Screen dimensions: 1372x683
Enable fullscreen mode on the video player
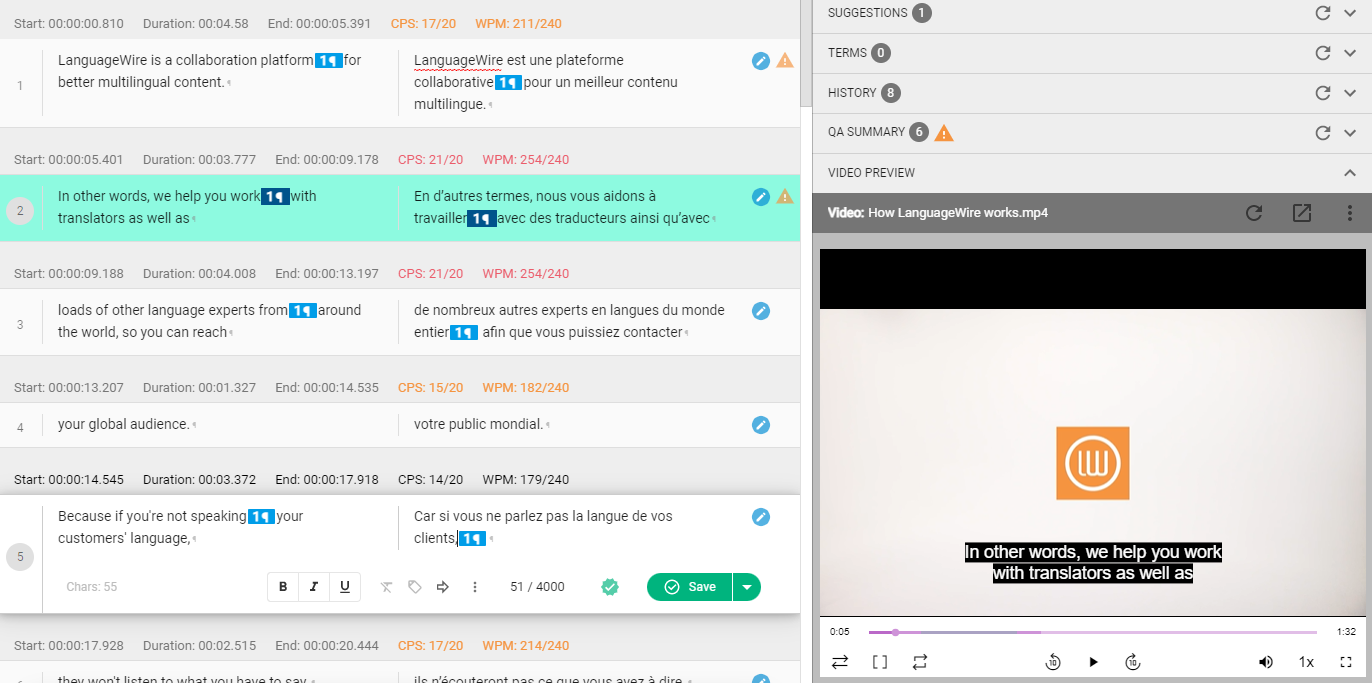1345,661
